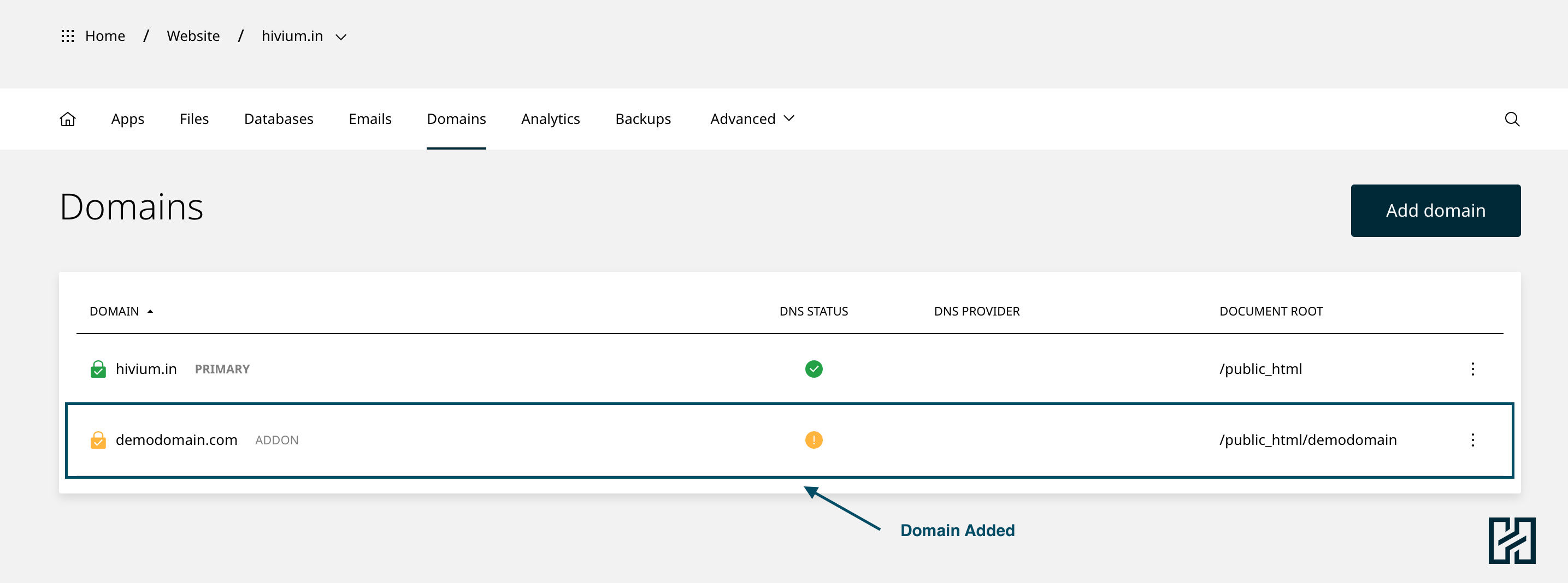Open the search magnifier icon

1512,119
